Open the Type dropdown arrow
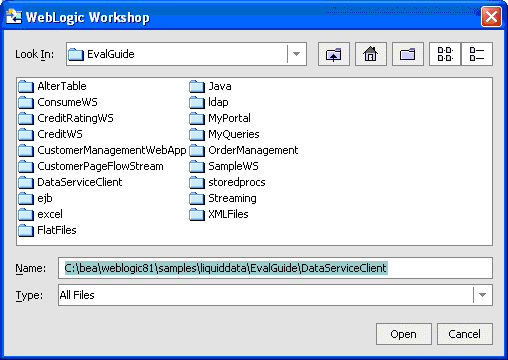508x360 pixels. (482, 295)
